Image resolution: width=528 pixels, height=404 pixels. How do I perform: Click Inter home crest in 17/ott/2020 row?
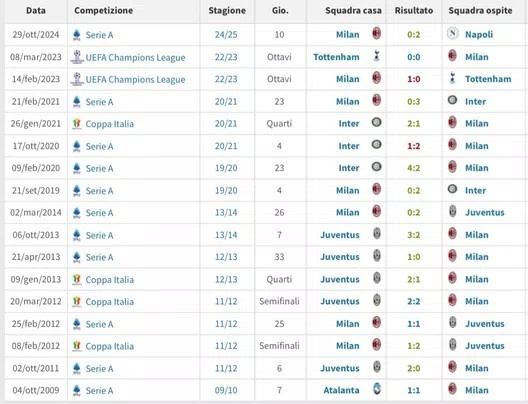[x=376, y=145]
